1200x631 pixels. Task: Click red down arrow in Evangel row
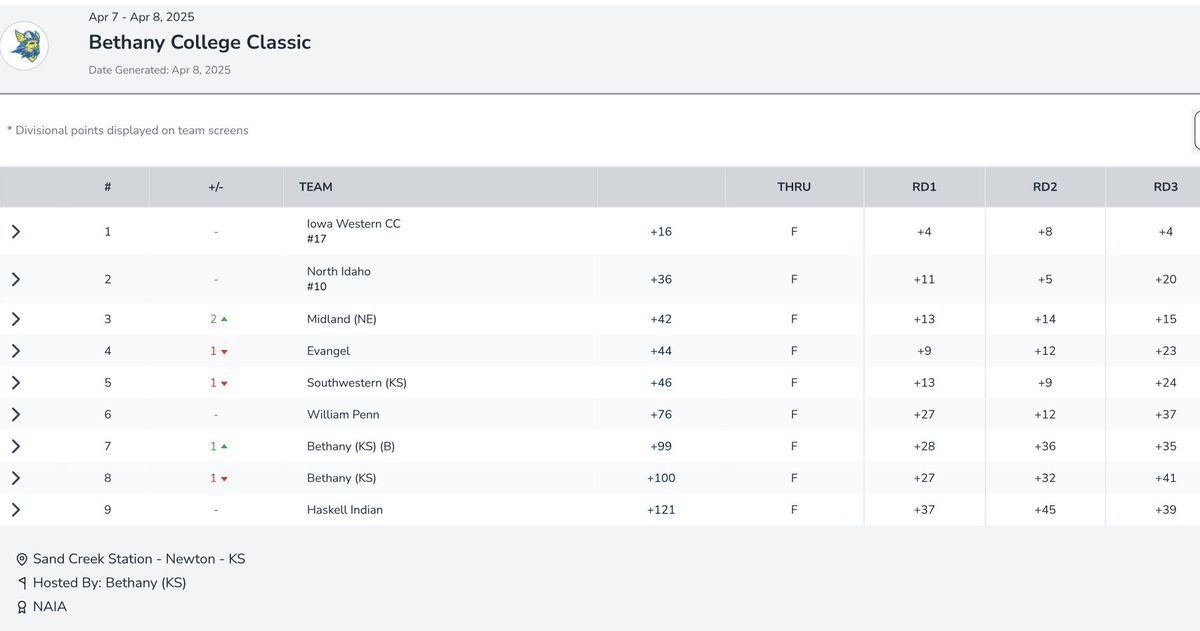(x=225, y=352)
